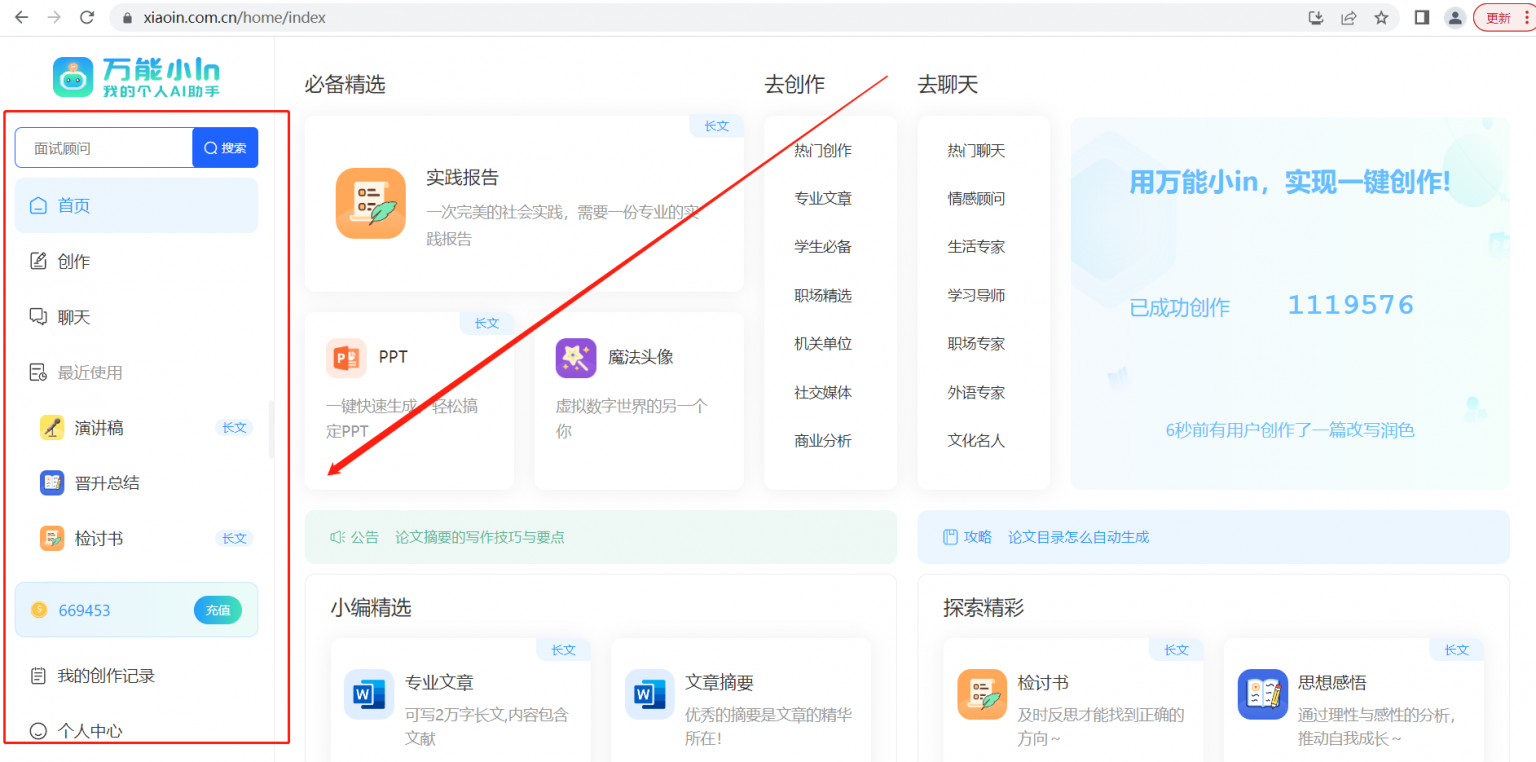Open 晋升总结 from recent list
This screenshot has width=1536, height=762.
coord(106,483)
